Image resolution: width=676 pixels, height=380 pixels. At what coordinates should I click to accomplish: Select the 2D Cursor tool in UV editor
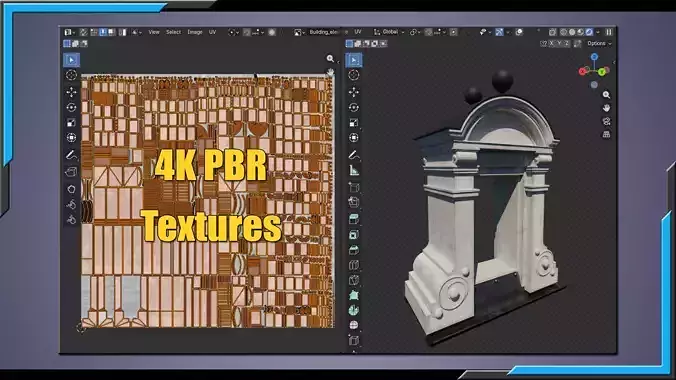71,75
